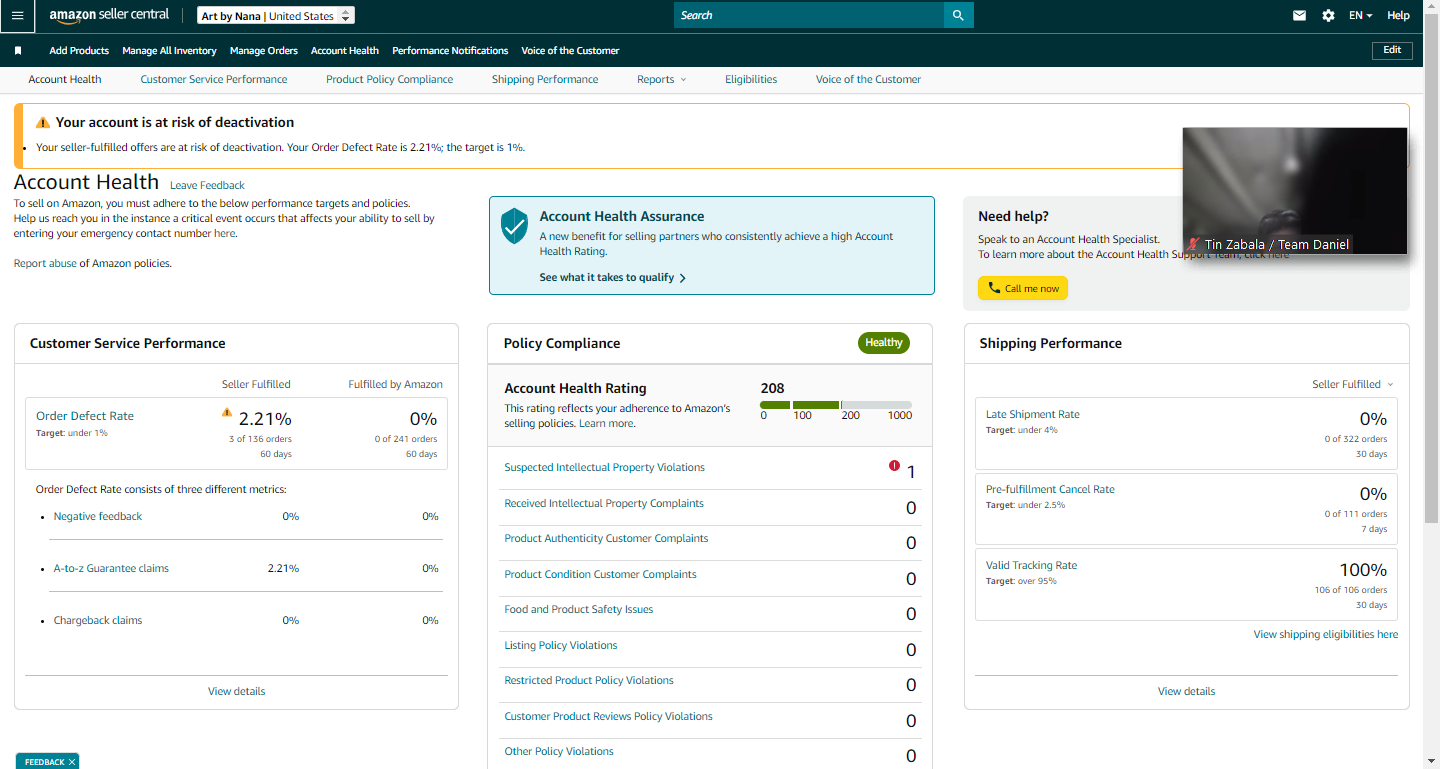Screen dimensions: 1440x769
Task: Click the Account Health Assurance shield icon
Action: pyautogui.click(x=514, y=227)
